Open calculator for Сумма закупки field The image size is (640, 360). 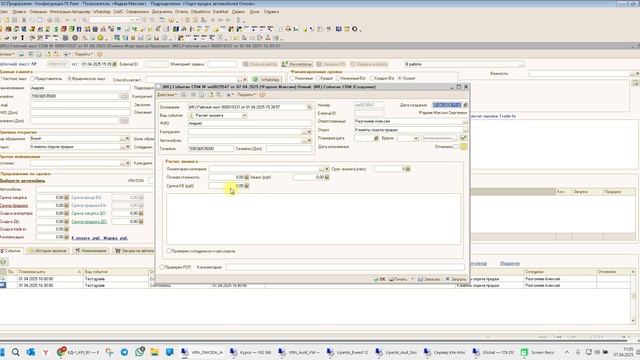[x=67, y=198]
